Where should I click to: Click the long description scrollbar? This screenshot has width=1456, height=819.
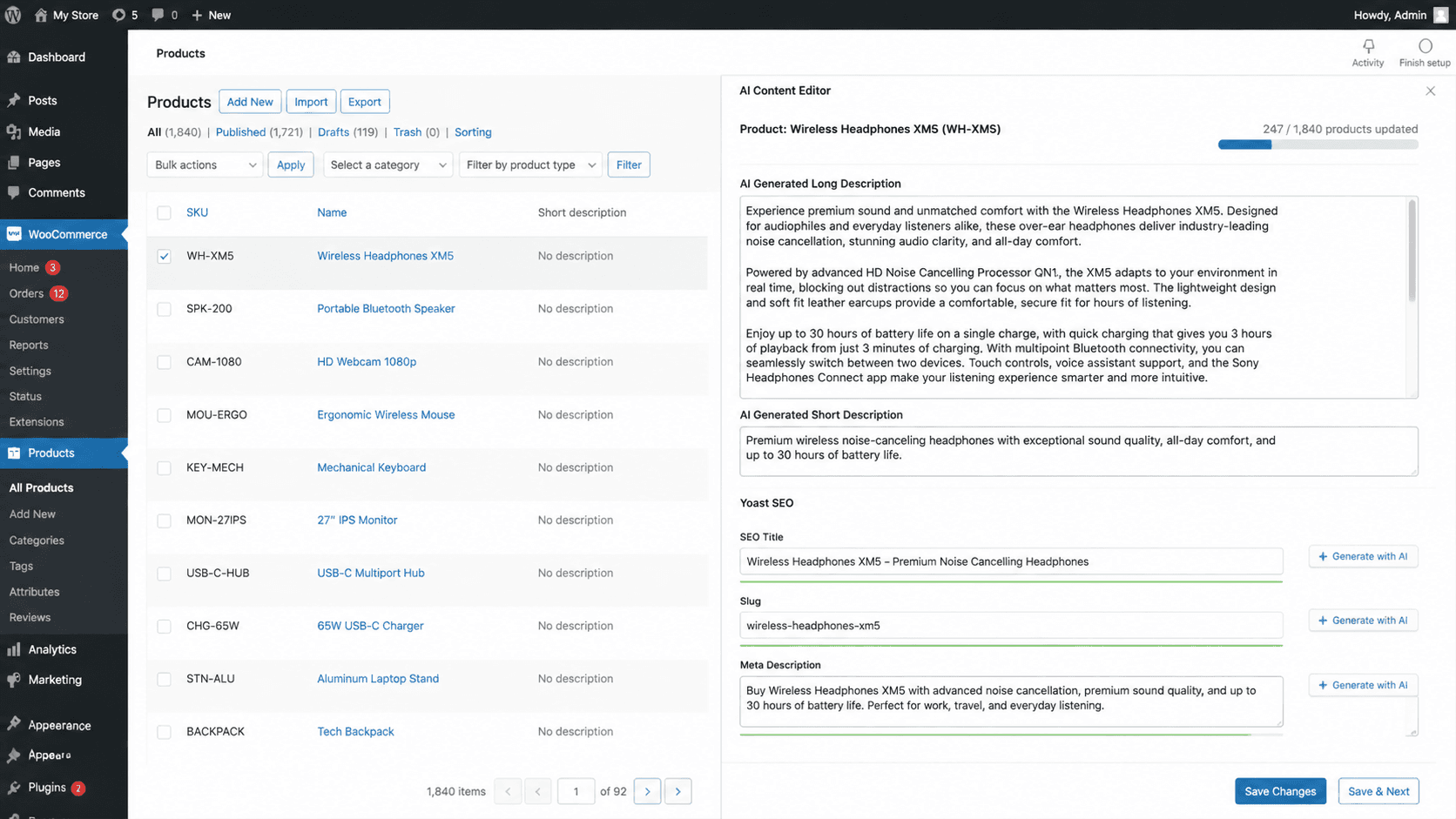coord(1412,252)
